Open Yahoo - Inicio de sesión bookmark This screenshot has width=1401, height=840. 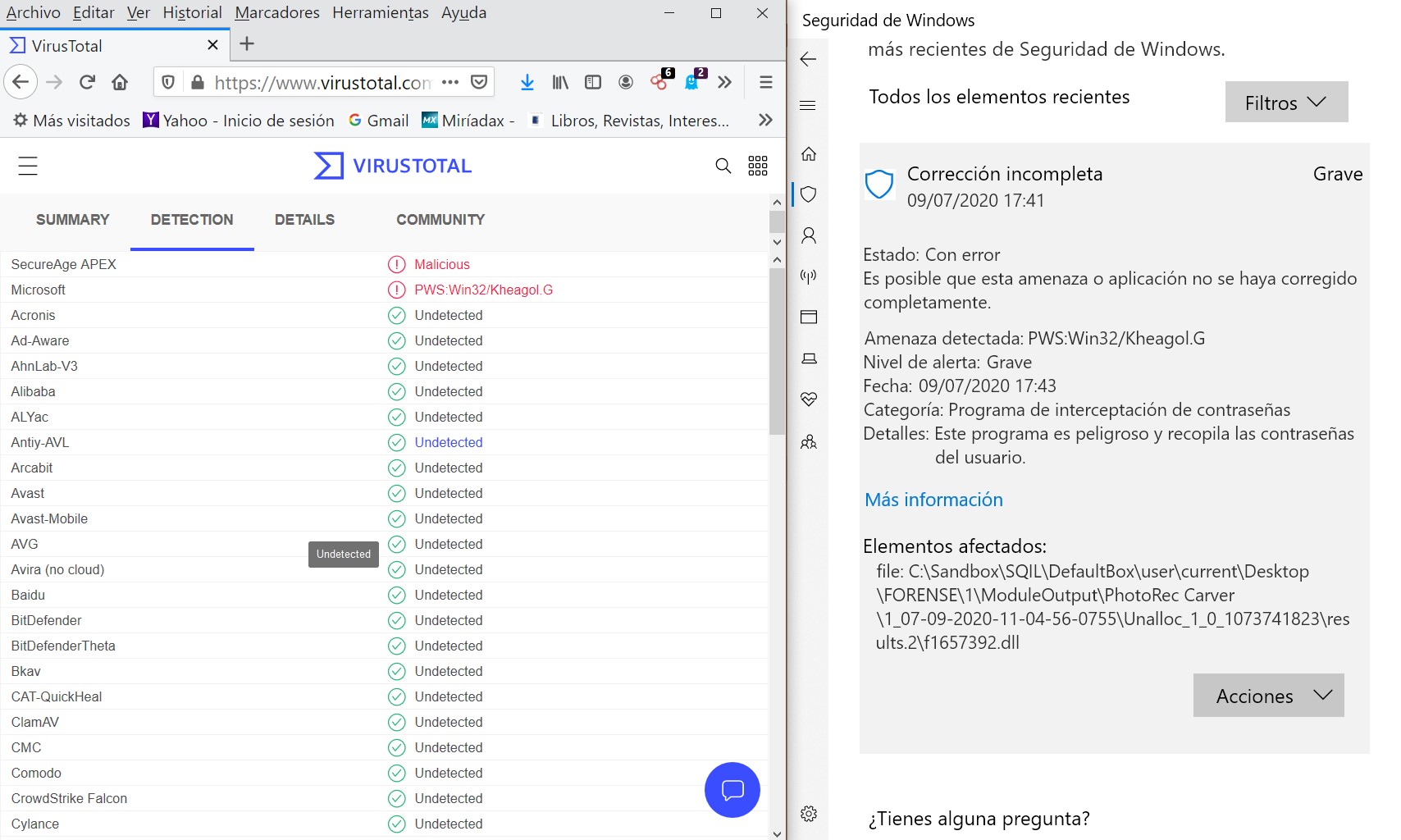pyautogui.click(x=239, y=121)
